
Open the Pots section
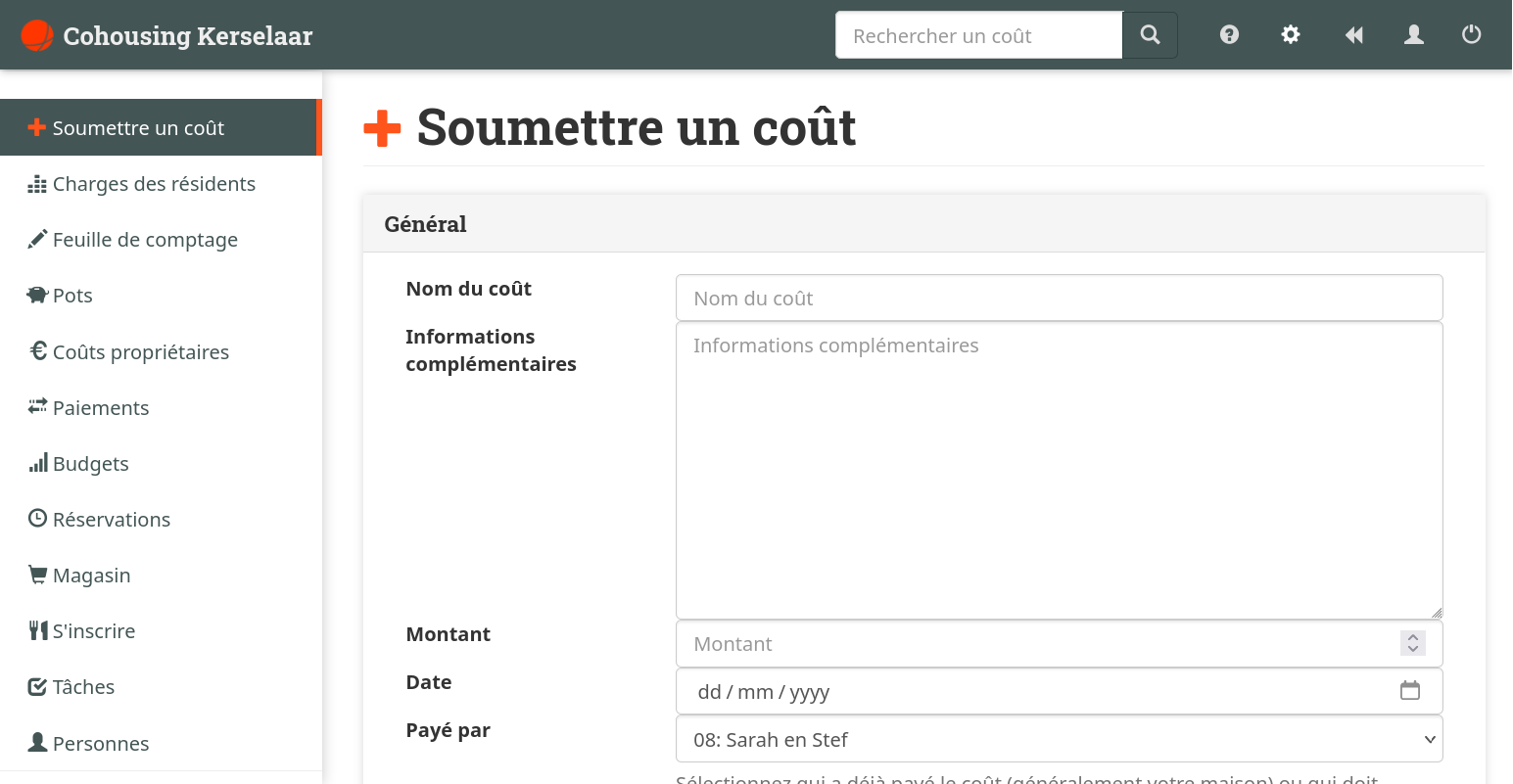tap(72, 295)
